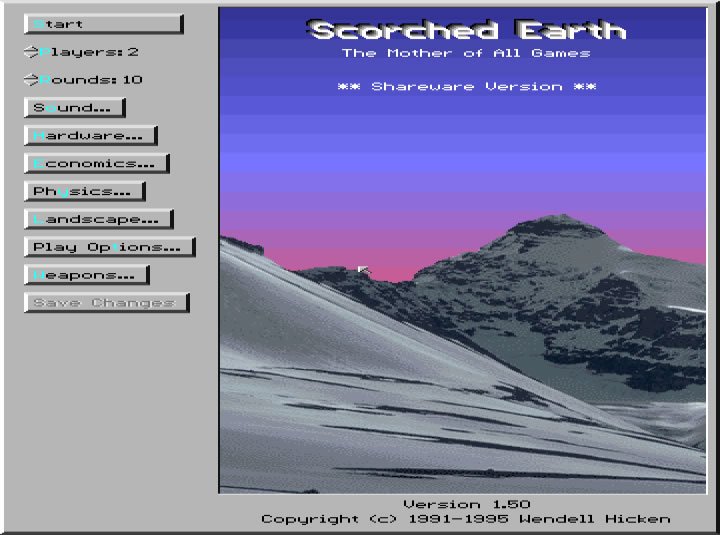This screenshot has width=720, height=535.
Task: Click the Wendell Hicken copyright line
Action: (x=466, y=519)
